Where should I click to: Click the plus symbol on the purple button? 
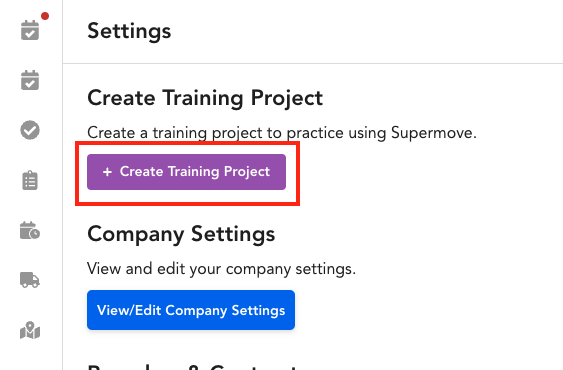pos(107,172)
